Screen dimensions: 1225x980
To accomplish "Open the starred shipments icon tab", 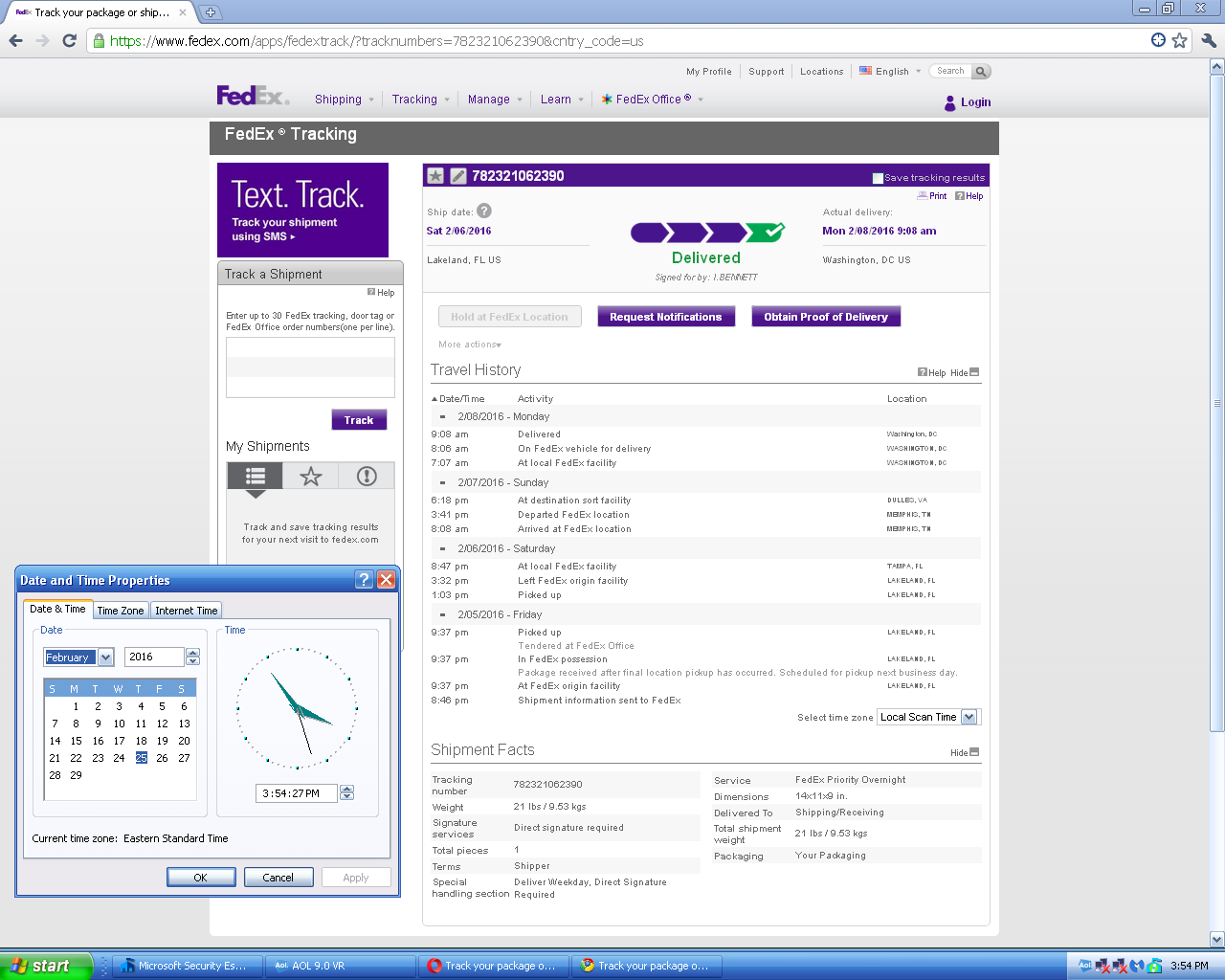I will pyautogui.click(x=311, y=477).
